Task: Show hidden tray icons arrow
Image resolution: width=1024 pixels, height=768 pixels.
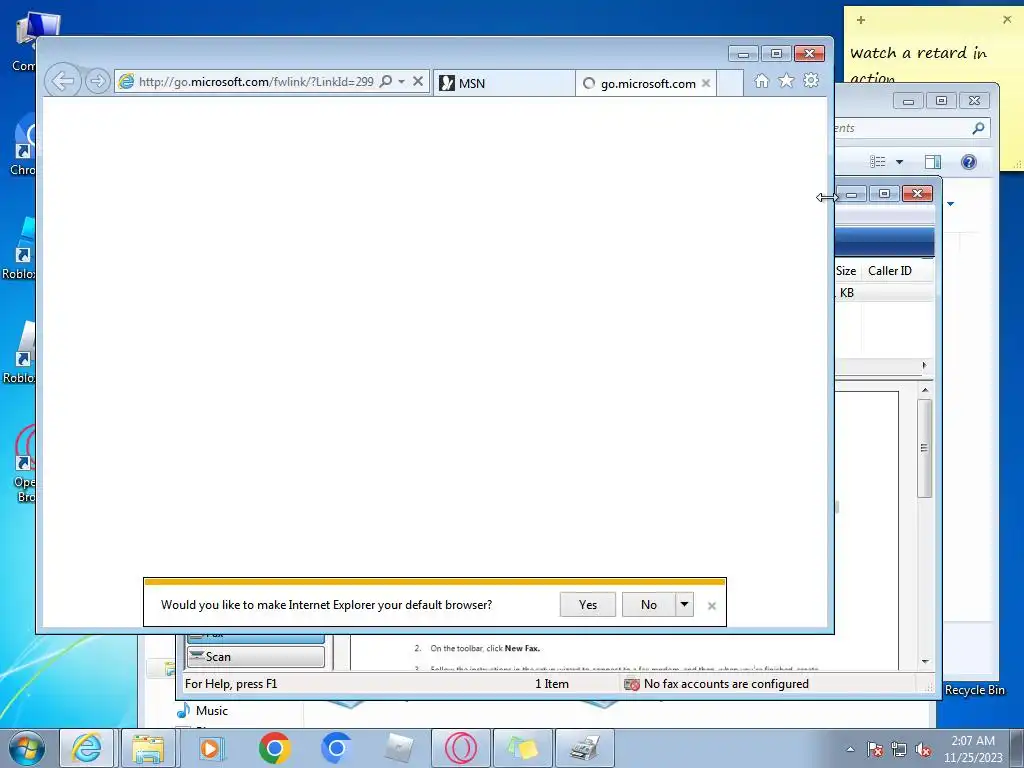Action: 850,749
